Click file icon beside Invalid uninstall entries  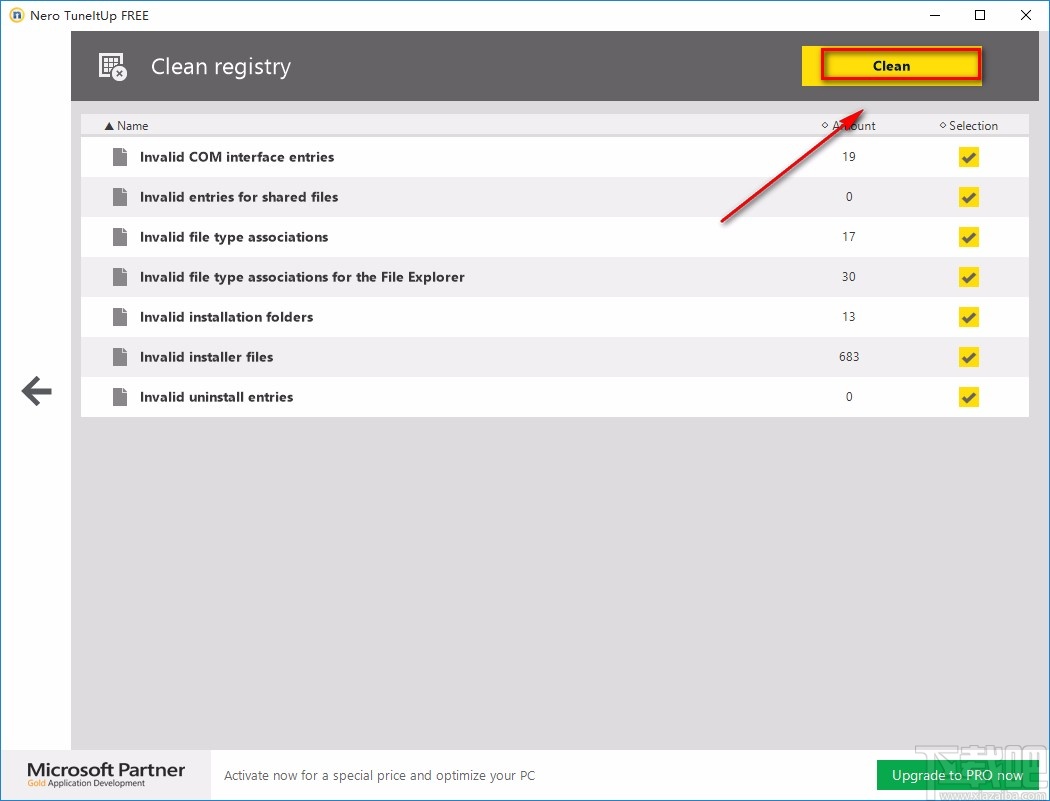tap(120, 397)
